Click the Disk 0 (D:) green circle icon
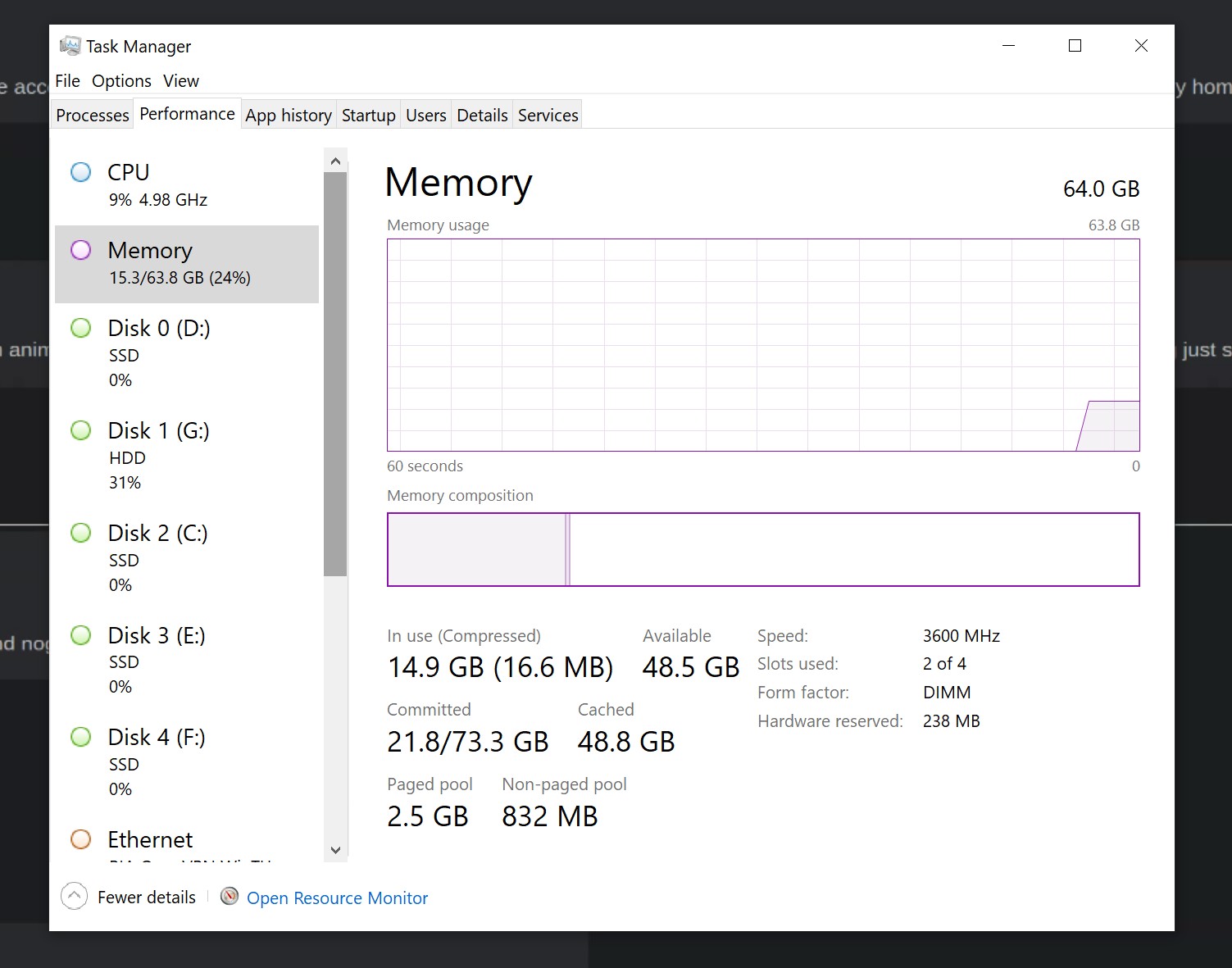Viewport: 1232px width, 968px height. pos(80,328)
